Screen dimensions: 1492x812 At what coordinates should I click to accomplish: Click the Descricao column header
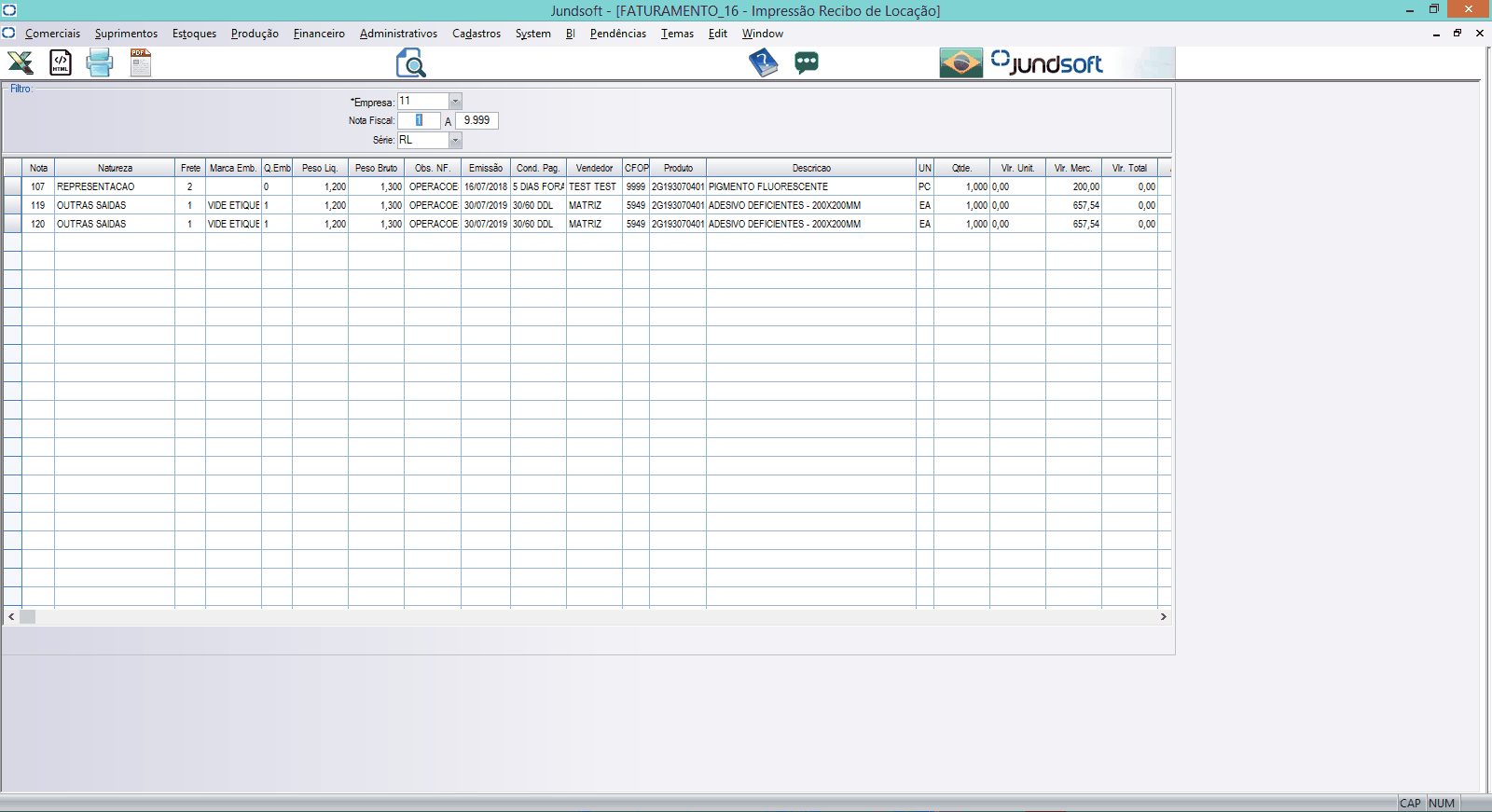pyautogui.click(x=811, y=168)
